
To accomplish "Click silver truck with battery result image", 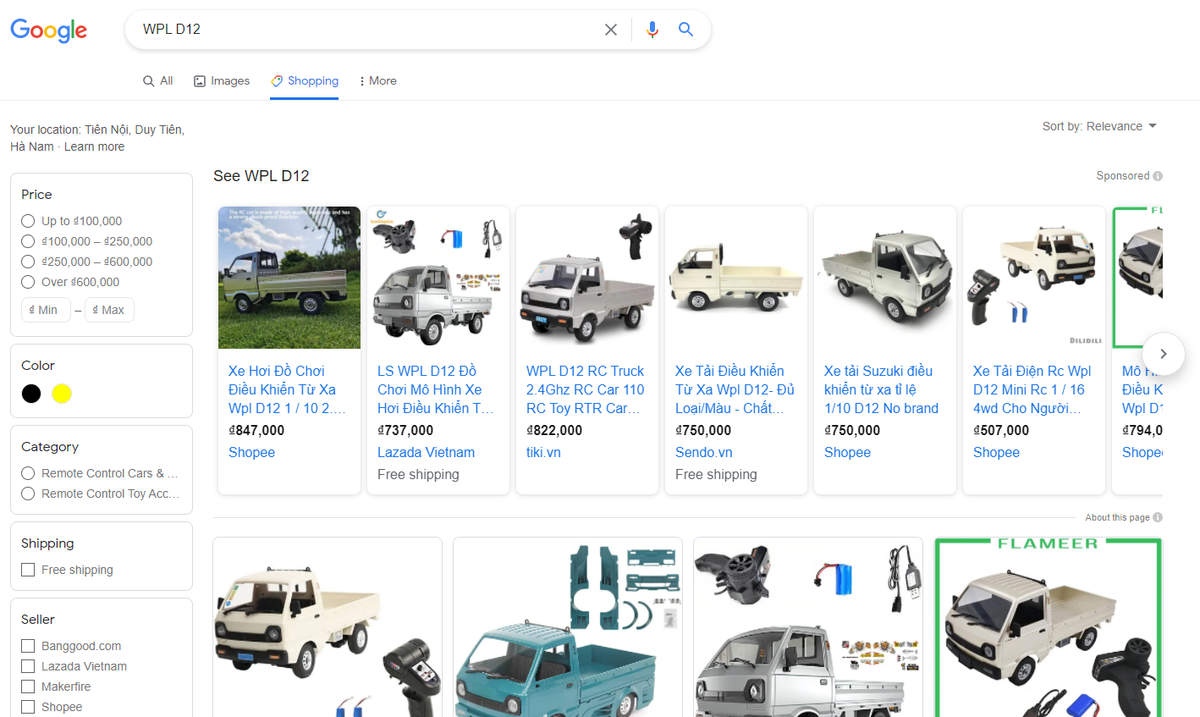I will tap(808, 627).
